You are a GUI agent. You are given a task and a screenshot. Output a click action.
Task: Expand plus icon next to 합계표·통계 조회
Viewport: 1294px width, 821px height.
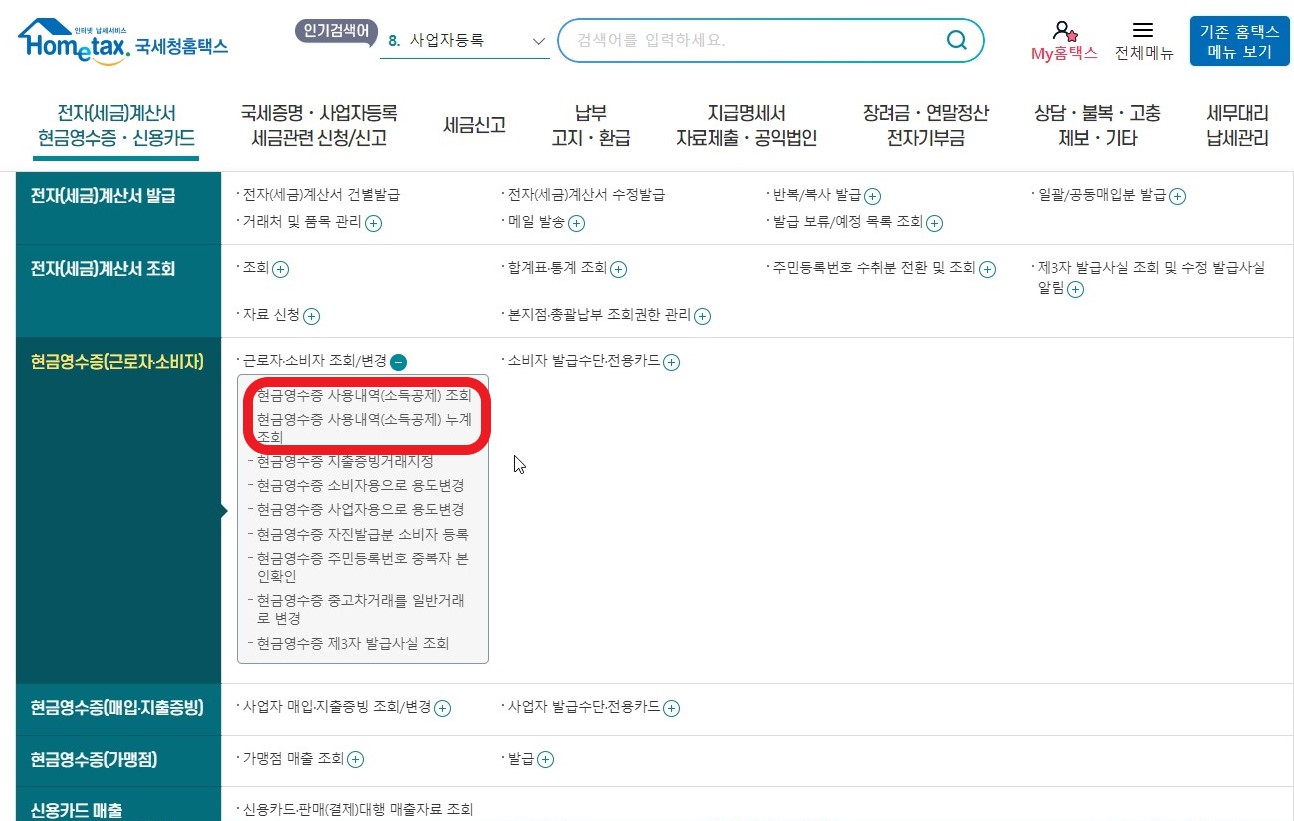pos(619,269)
